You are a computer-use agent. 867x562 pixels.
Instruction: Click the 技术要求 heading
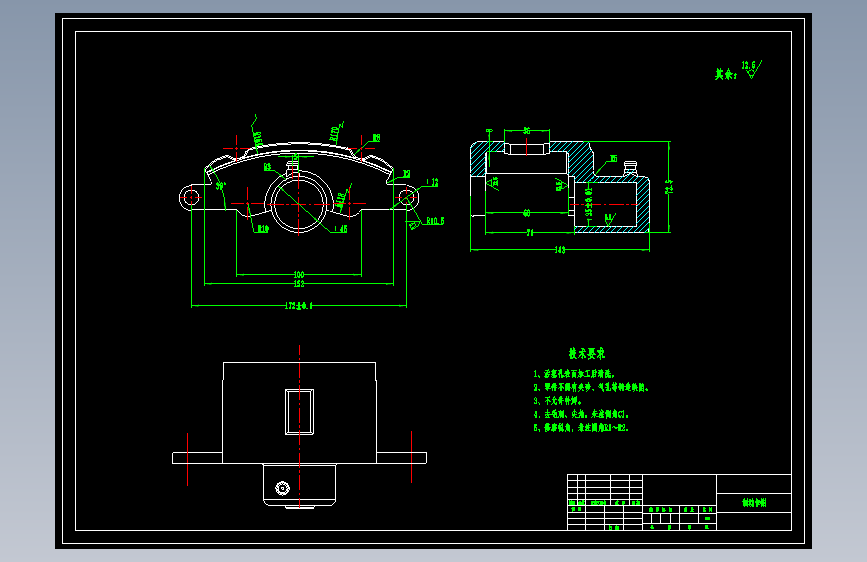[587, 353]
